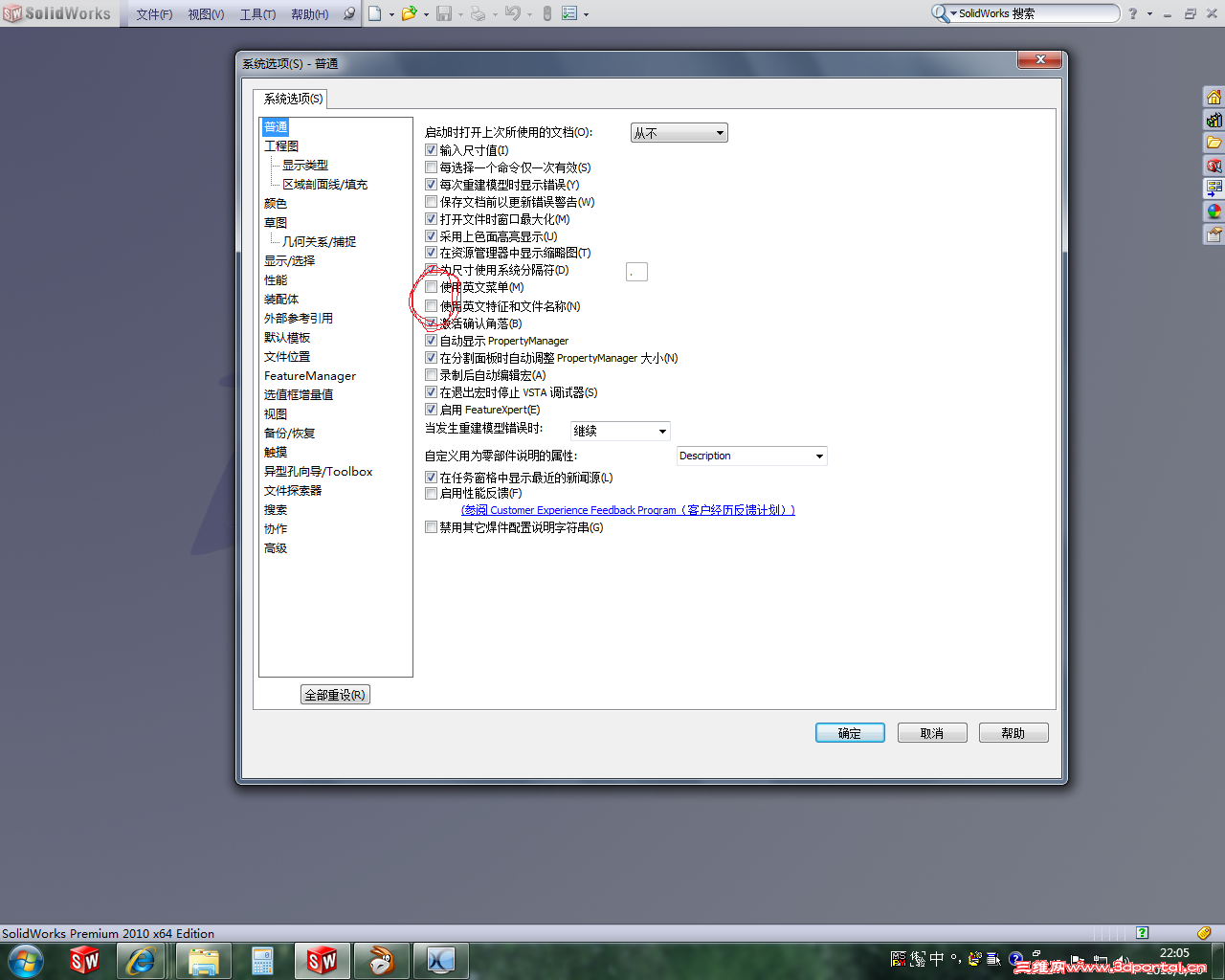
Task: Open the 帮助(H) menu in the menu bar
Action: point(309,14)
